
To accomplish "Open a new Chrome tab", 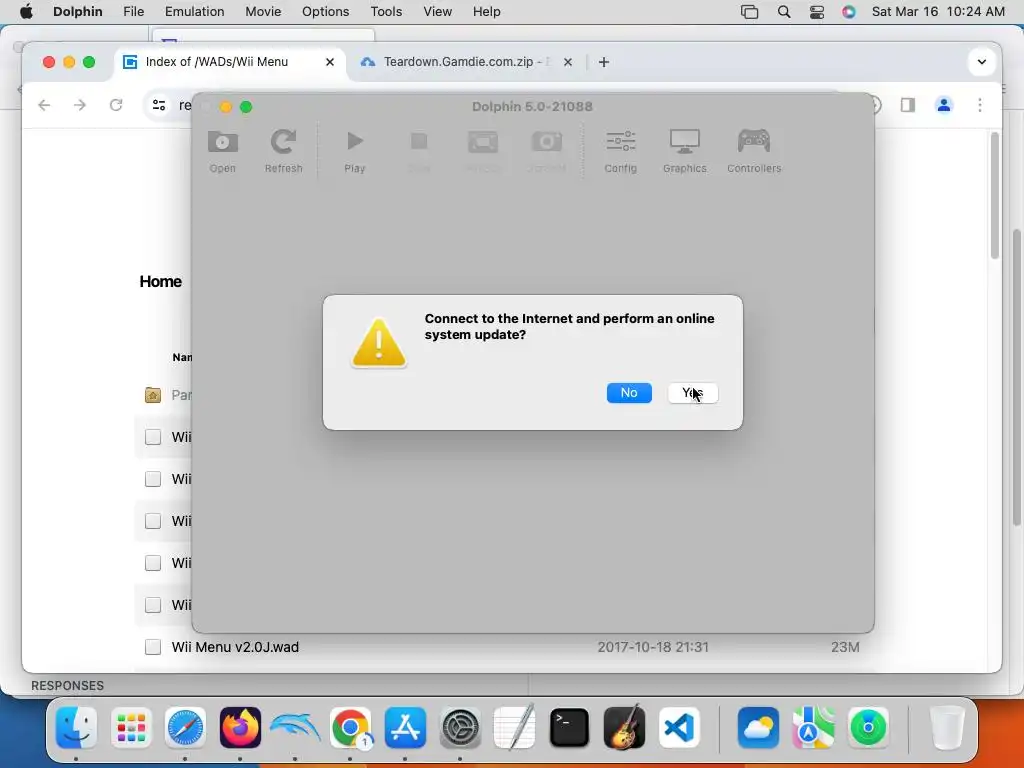I will tap(604, 62).
